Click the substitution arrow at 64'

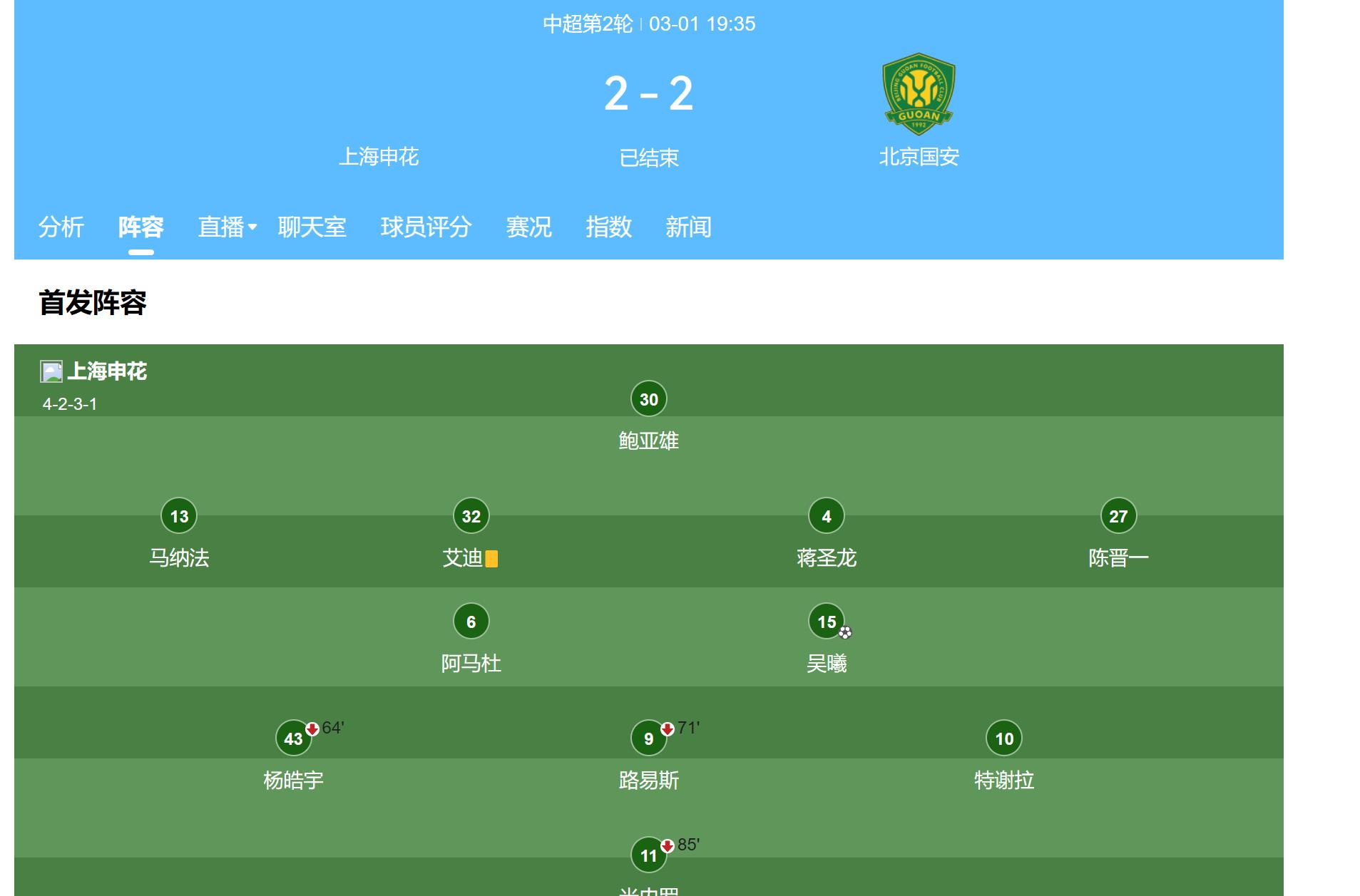pyautogui.click(x=312, y=728)
